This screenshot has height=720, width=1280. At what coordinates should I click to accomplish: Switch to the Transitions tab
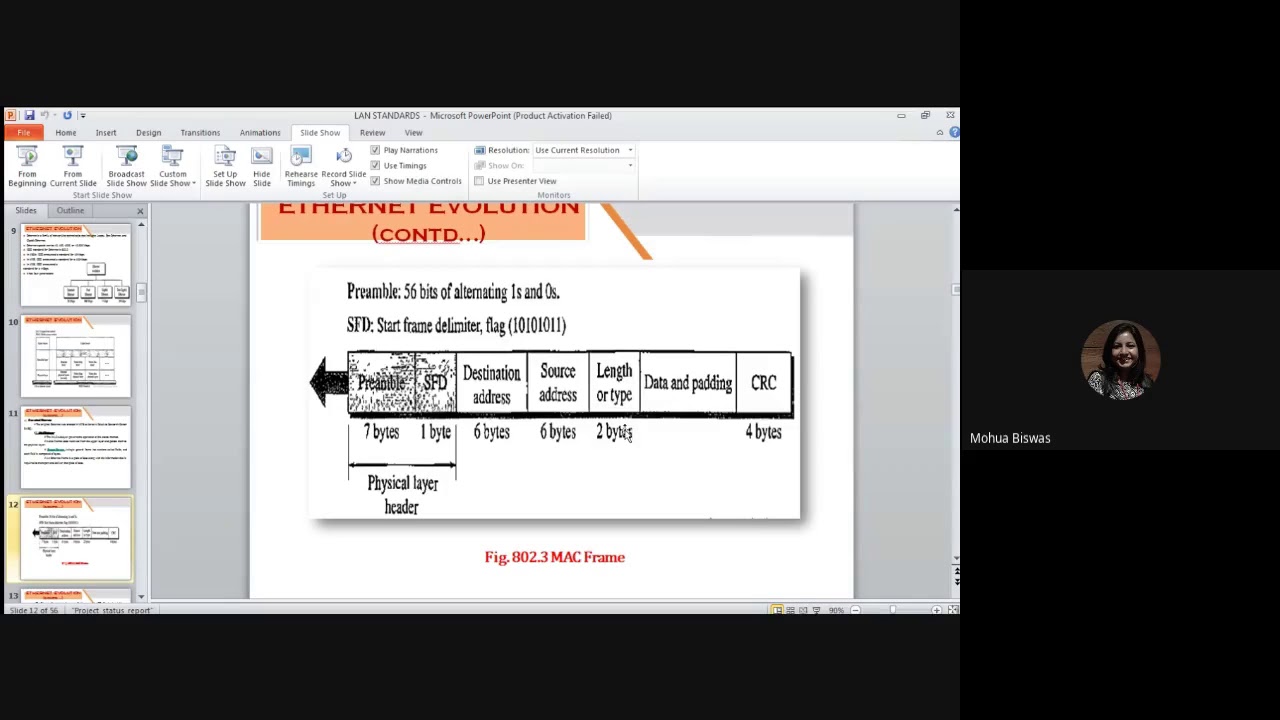[200, 133]
